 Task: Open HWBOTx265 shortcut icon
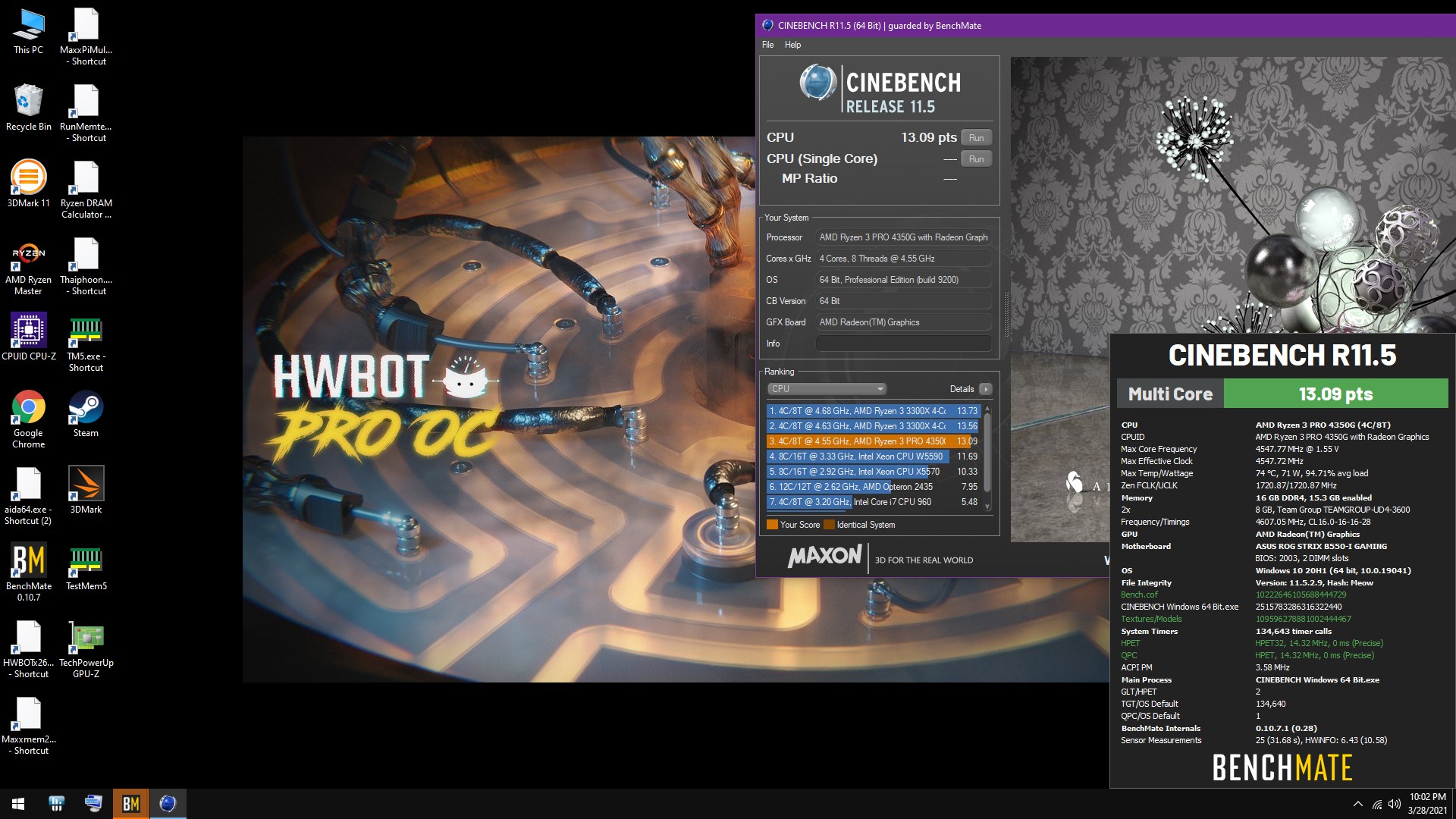coord(28,649)
